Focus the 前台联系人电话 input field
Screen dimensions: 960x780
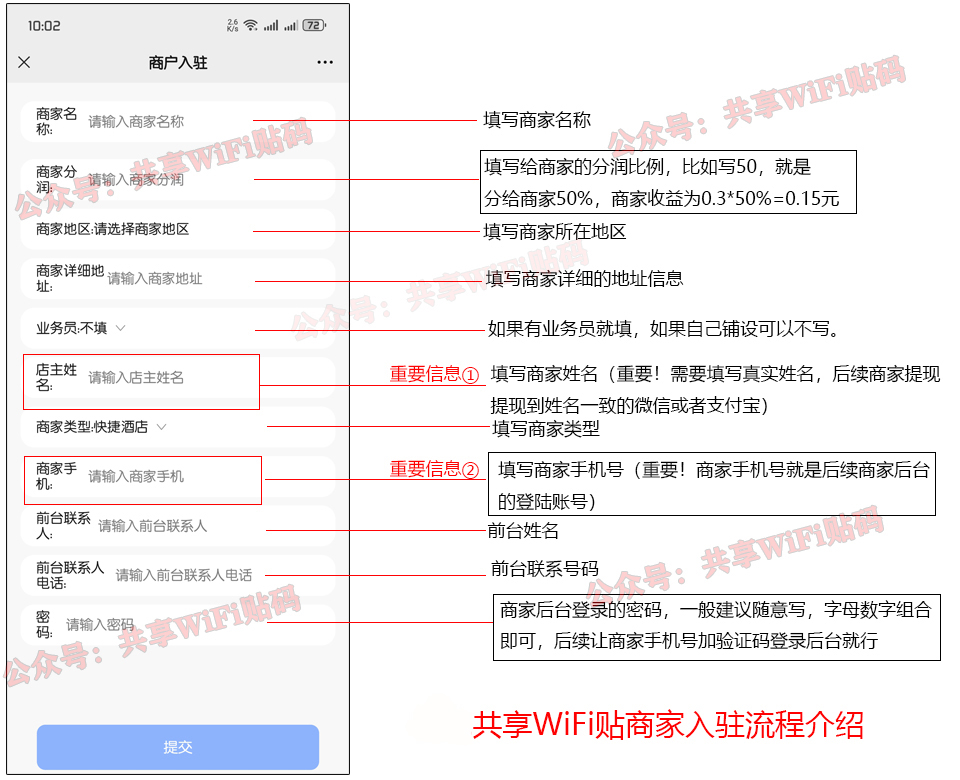[178, 575]
